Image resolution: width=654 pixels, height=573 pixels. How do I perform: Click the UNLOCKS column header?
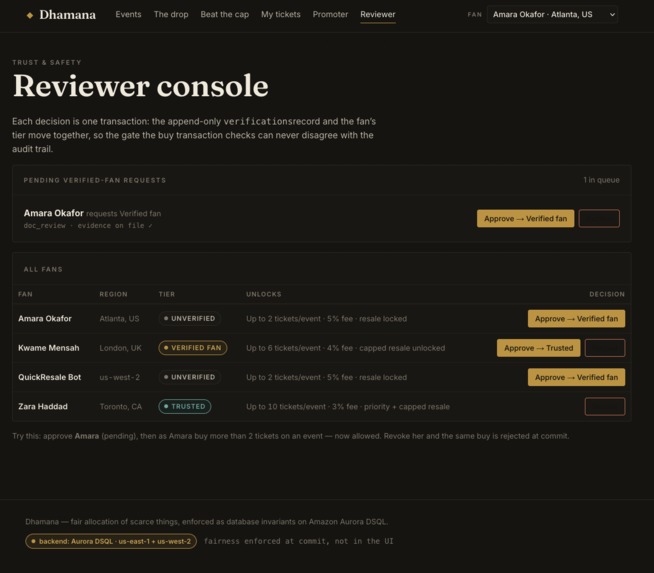(264, 294)
